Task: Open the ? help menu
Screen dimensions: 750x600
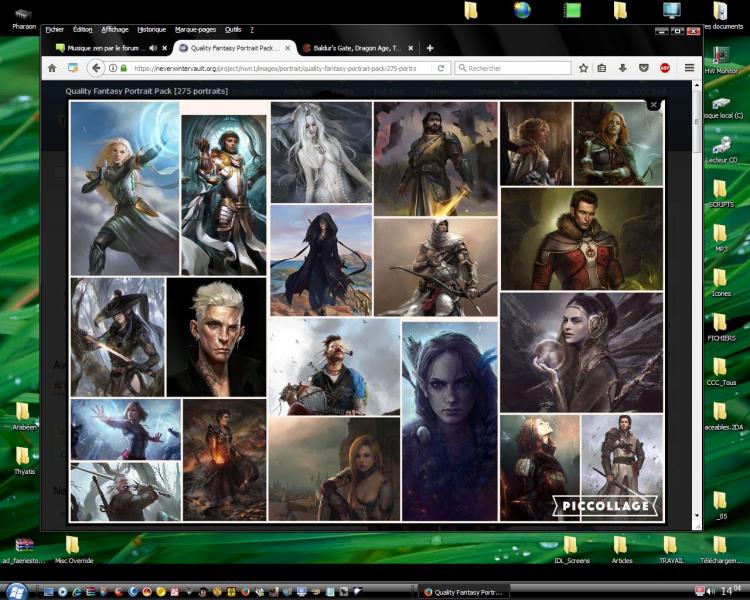Action: tap(252, 30)
